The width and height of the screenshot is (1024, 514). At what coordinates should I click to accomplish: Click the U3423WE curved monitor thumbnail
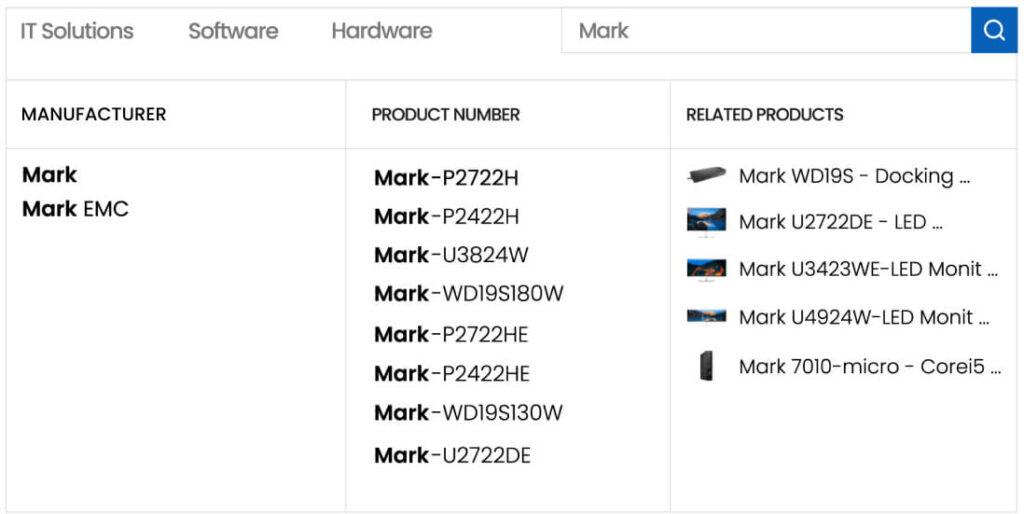coord(706,269)
